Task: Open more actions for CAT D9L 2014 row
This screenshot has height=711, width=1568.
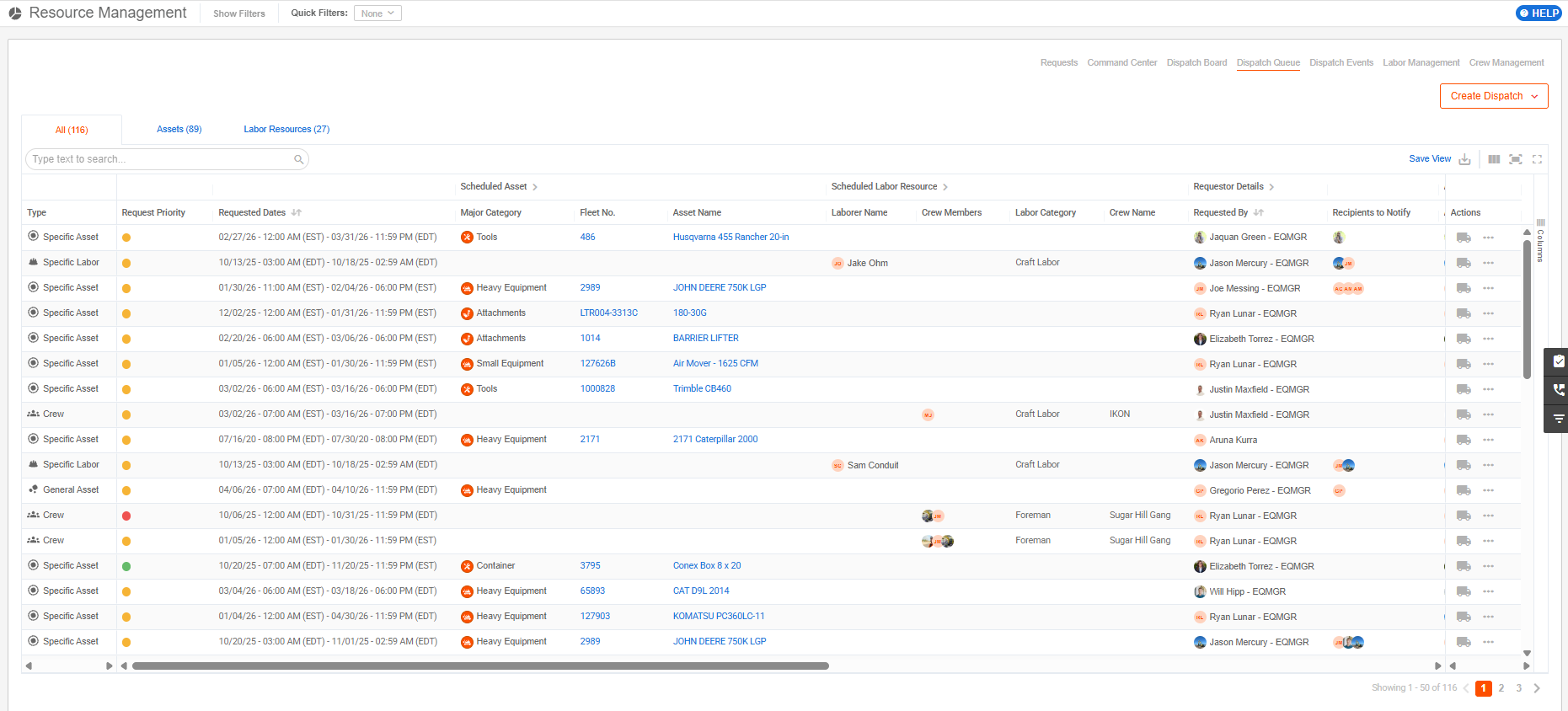Action: tap(1489, 591)
